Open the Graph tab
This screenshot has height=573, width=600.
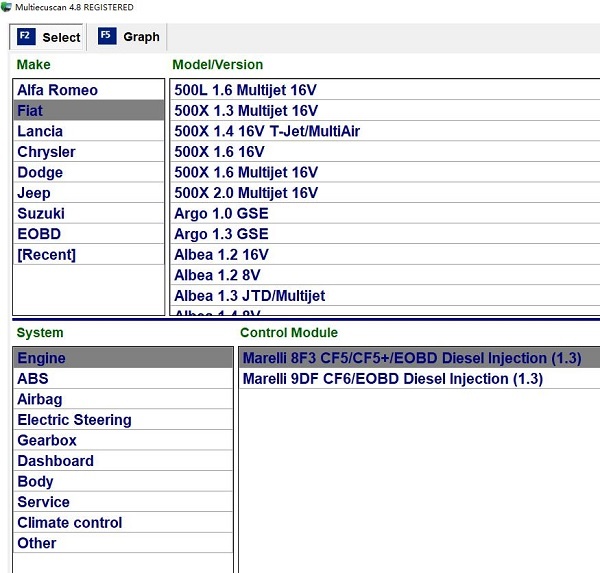pos(129,37)
